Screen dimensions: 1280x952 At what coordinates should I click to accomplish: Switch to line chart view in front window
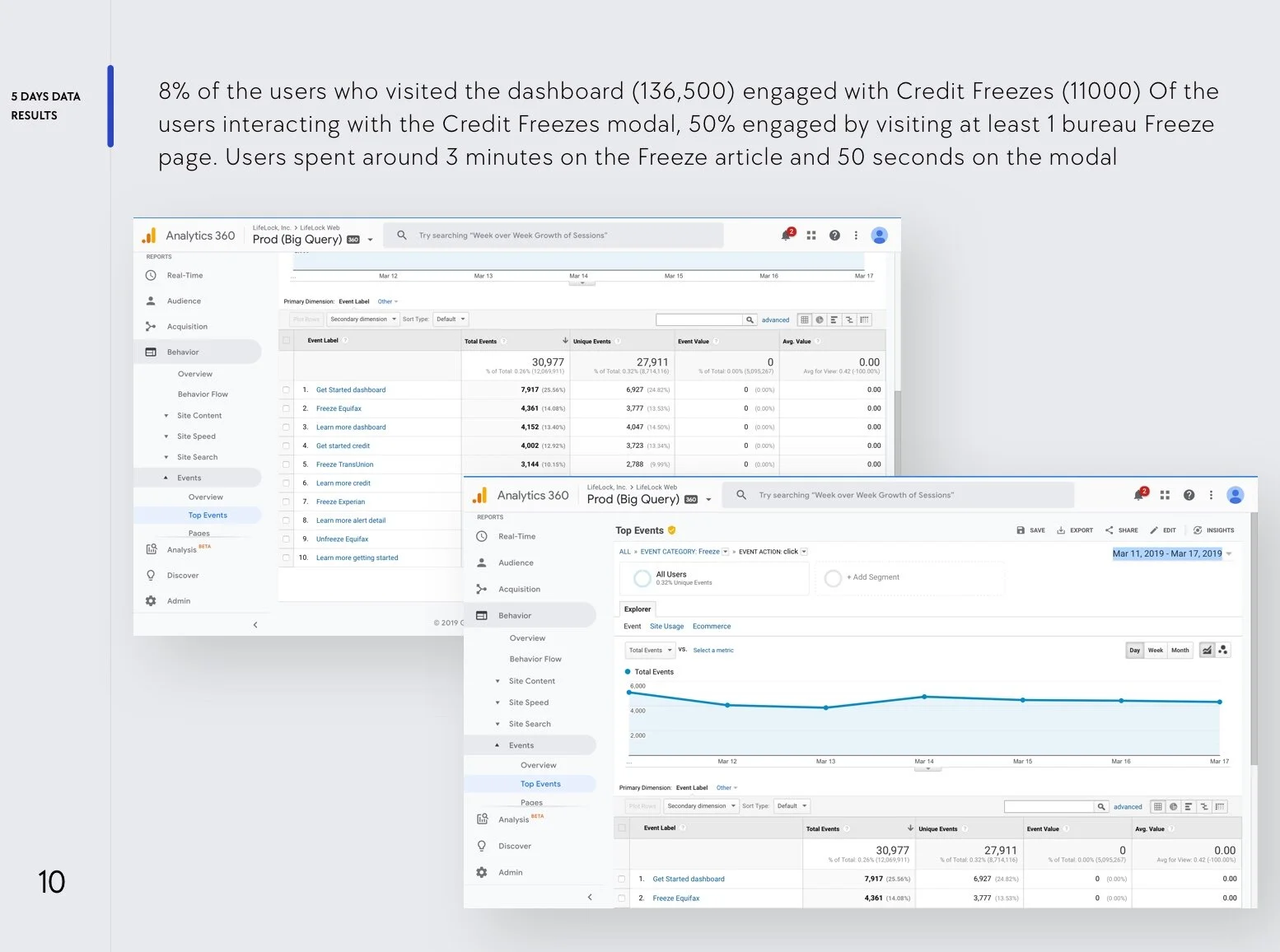[x=1207, y=650]
